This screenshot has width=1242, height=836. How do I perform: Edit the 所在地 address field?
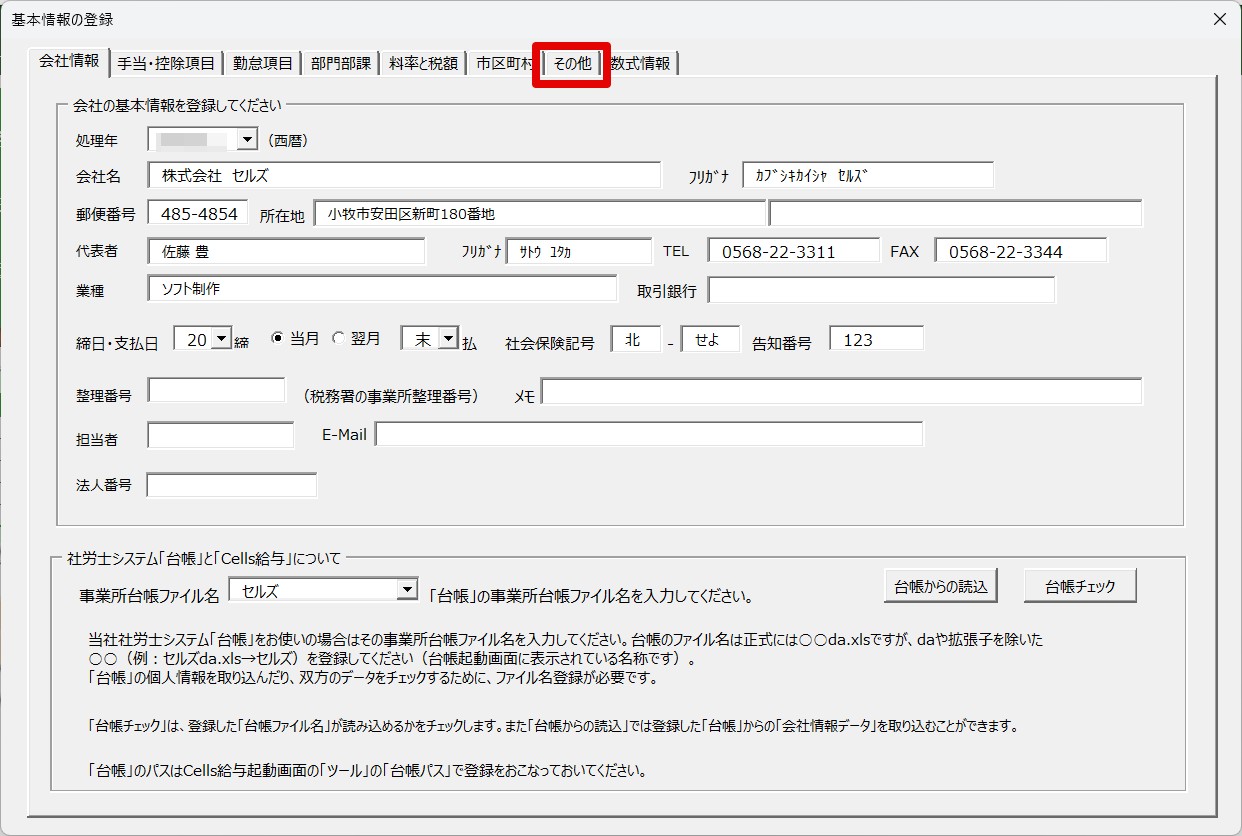click(539, 214)
